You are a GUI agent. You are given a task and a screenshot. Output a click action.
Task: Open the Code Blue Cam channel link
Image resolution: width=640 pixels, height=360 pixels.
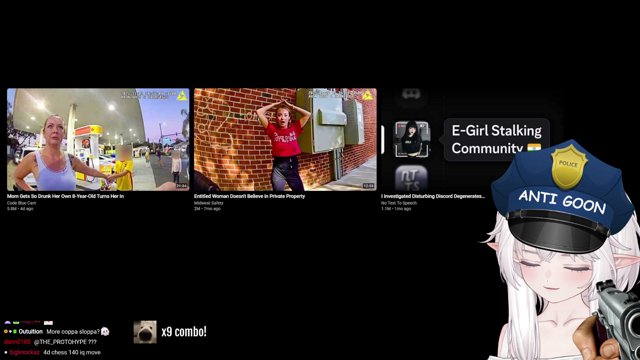tap(21, 203)
